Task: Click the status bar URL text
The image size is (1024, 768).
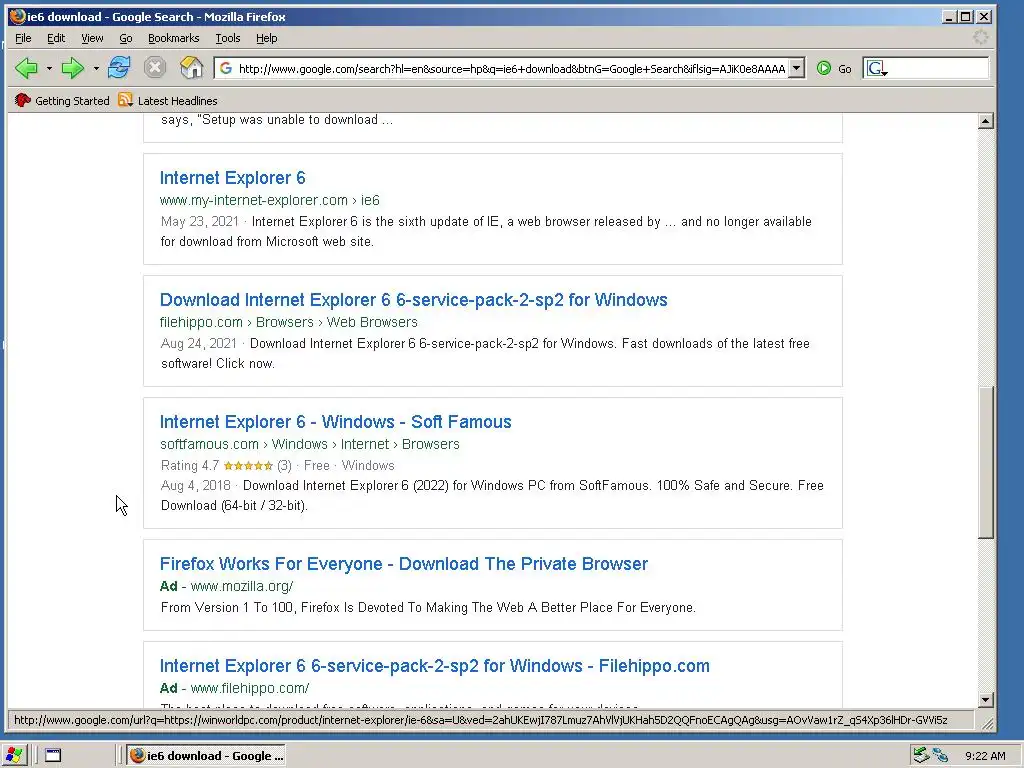Action: [481, 720]
